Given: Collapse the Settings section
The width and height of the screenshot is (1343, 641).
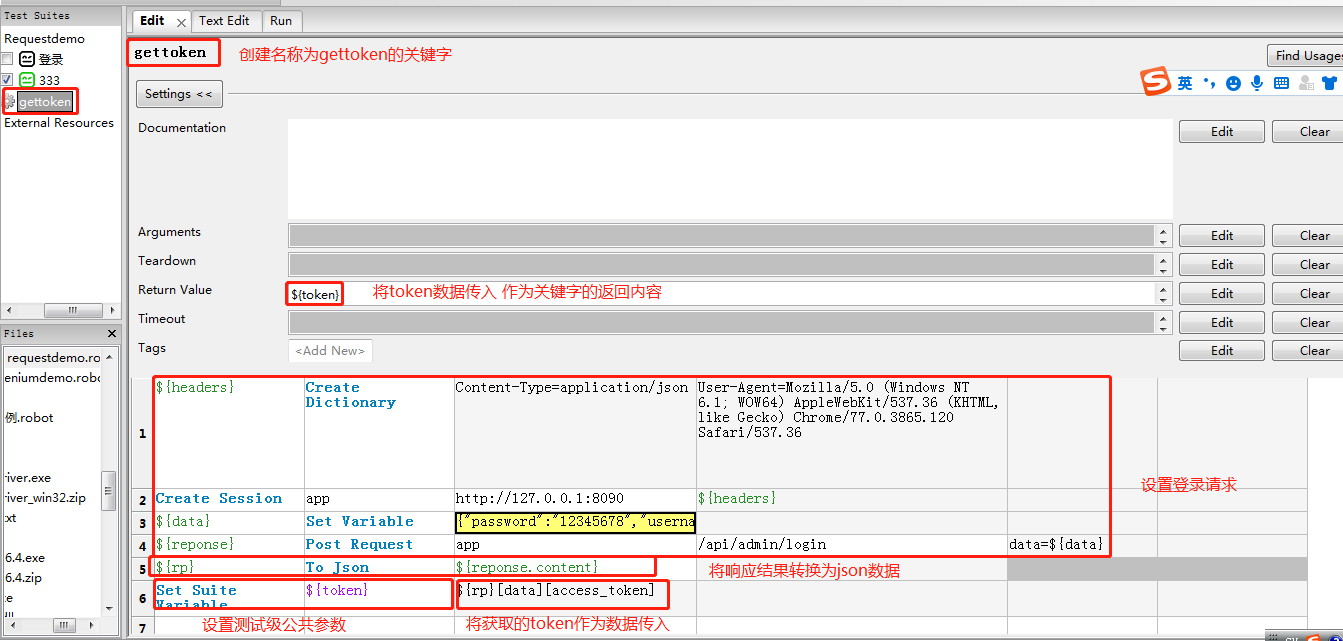Looking at the screenshot, I should 178,93.
